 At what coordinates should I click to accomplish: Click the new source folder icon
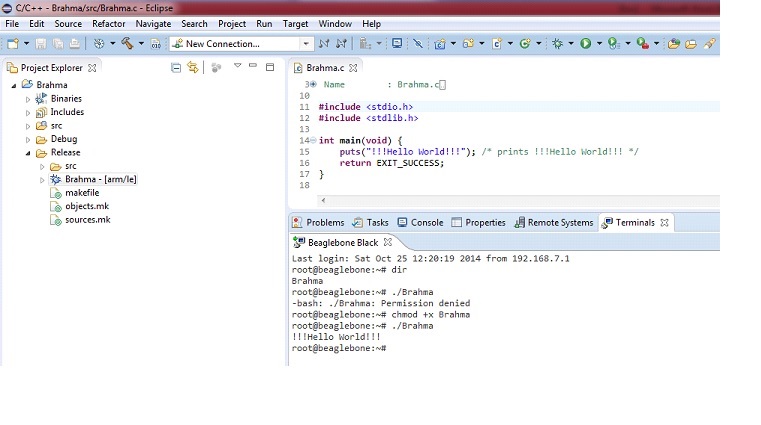pyautogui.click(x=468, y=44)
